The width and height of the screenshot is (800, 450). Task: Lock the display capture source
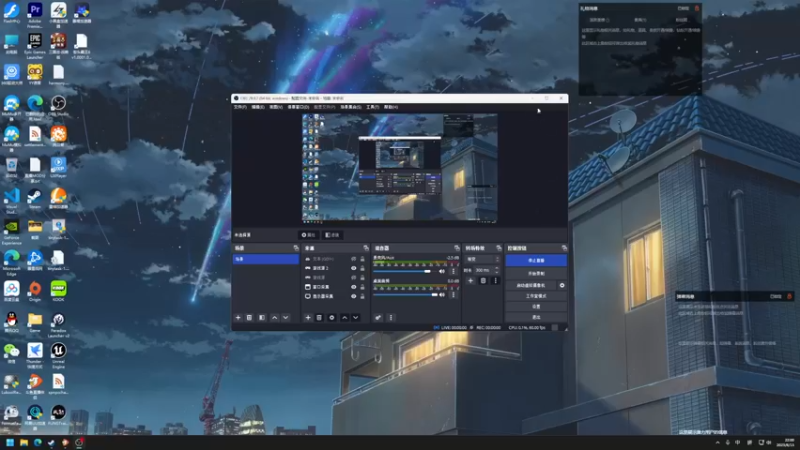362,296
